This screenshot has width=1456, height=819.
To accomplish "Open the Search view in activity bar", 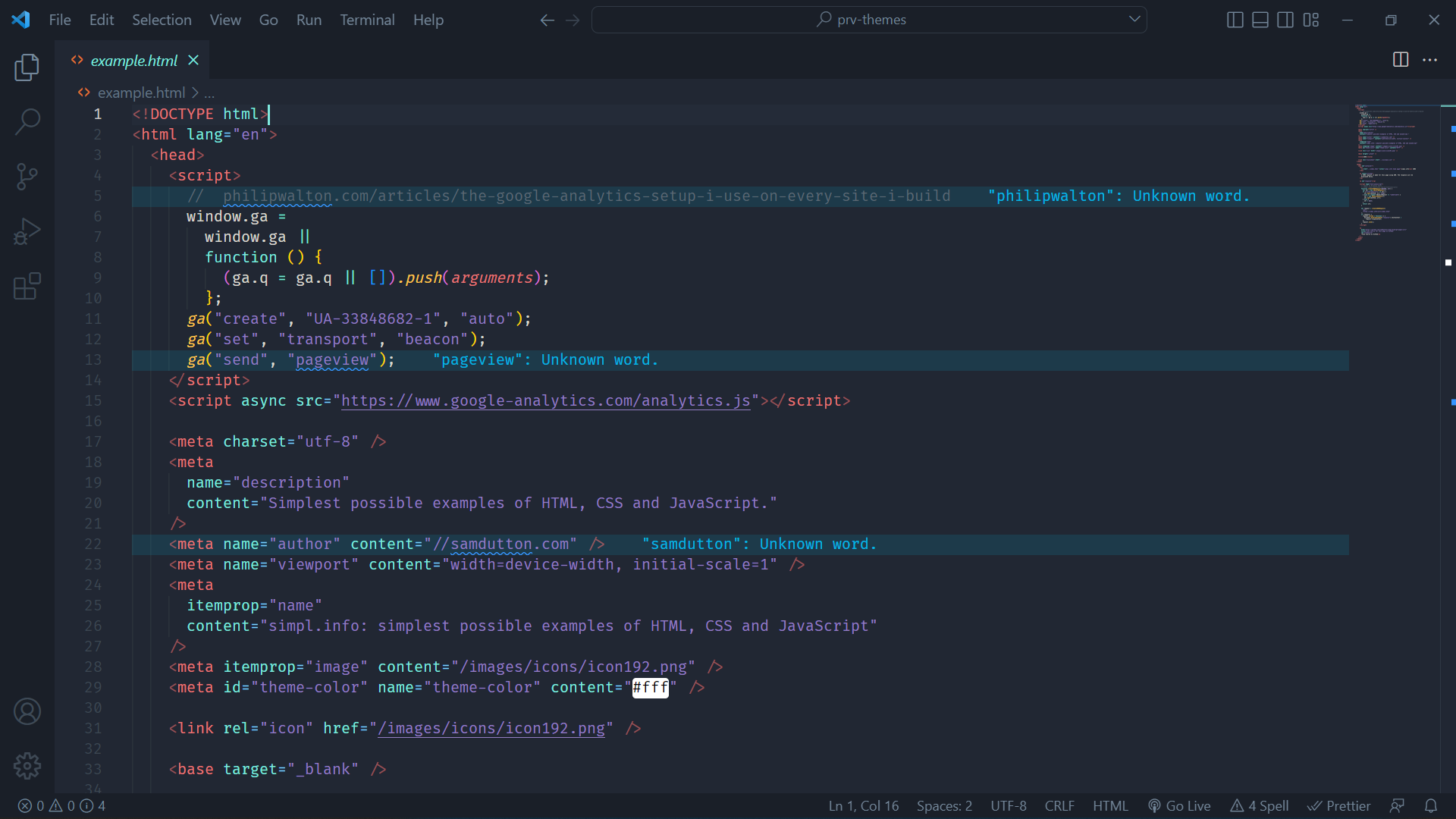I will 27,121.
